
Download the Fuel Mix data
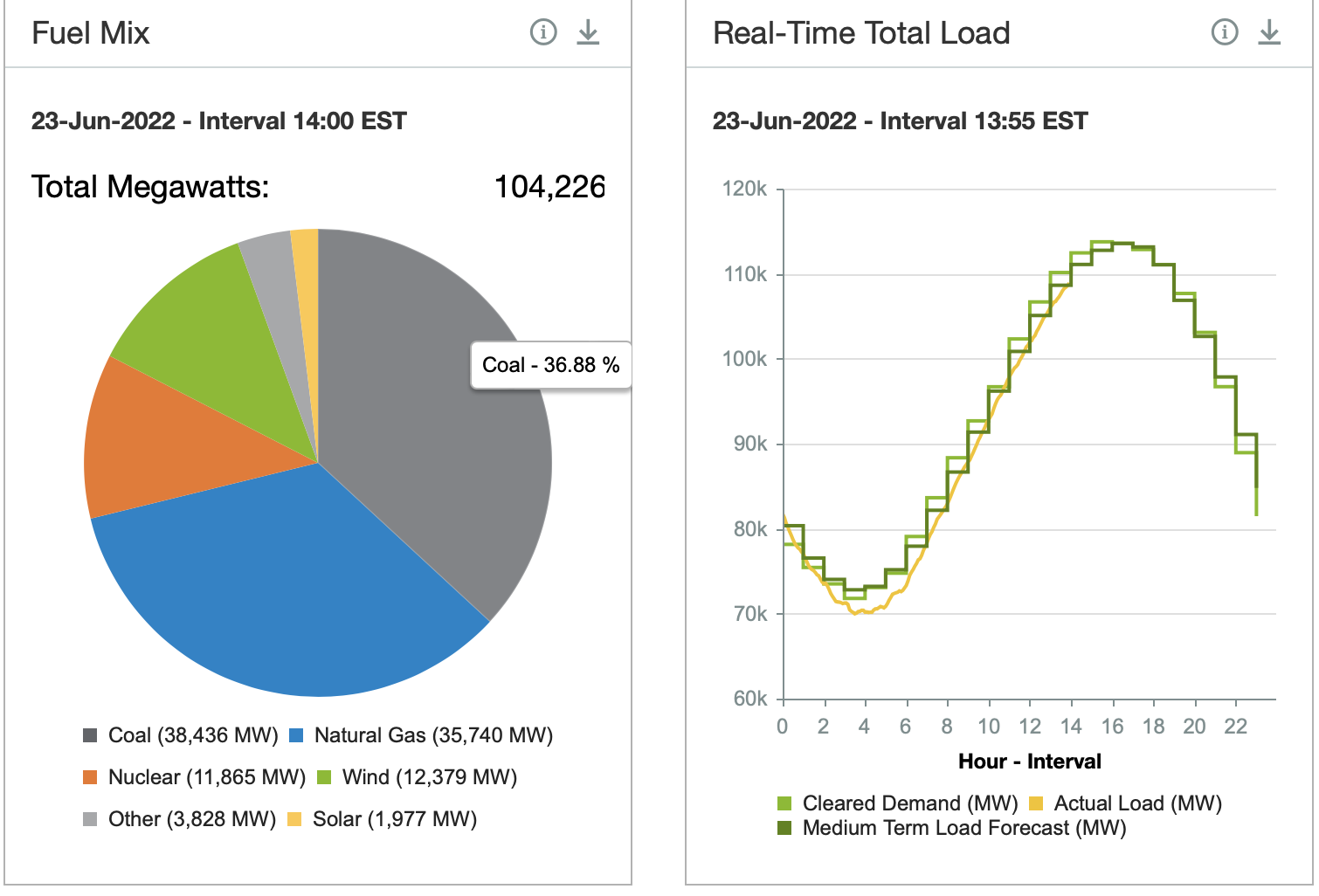588,33
